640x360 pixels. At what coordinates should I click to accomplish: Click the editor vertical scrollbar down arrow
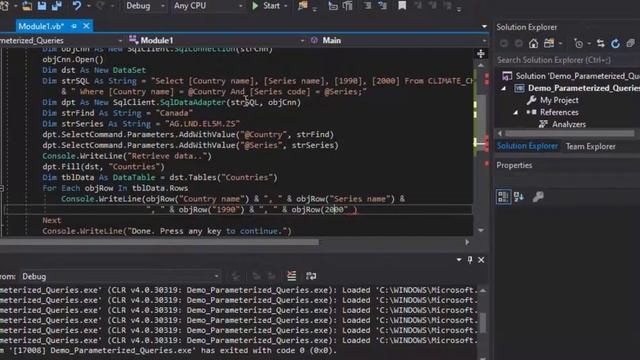click(481, 230)
